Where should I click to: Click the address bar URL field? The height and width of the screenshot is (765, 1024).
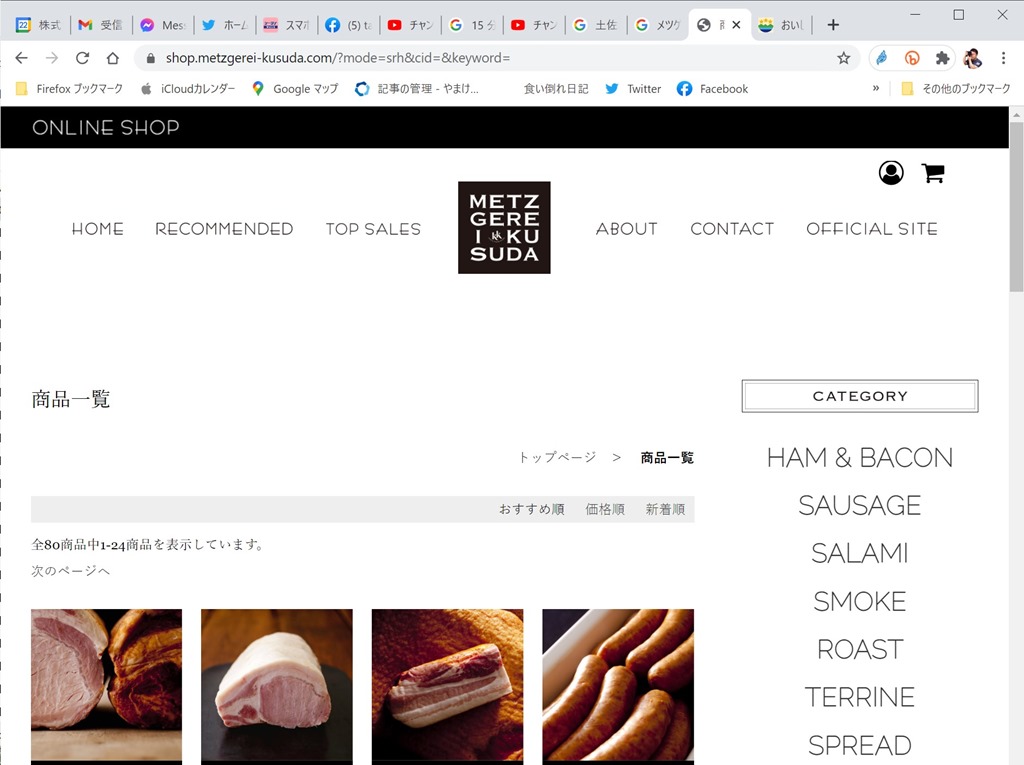click(x=496, y=58)
